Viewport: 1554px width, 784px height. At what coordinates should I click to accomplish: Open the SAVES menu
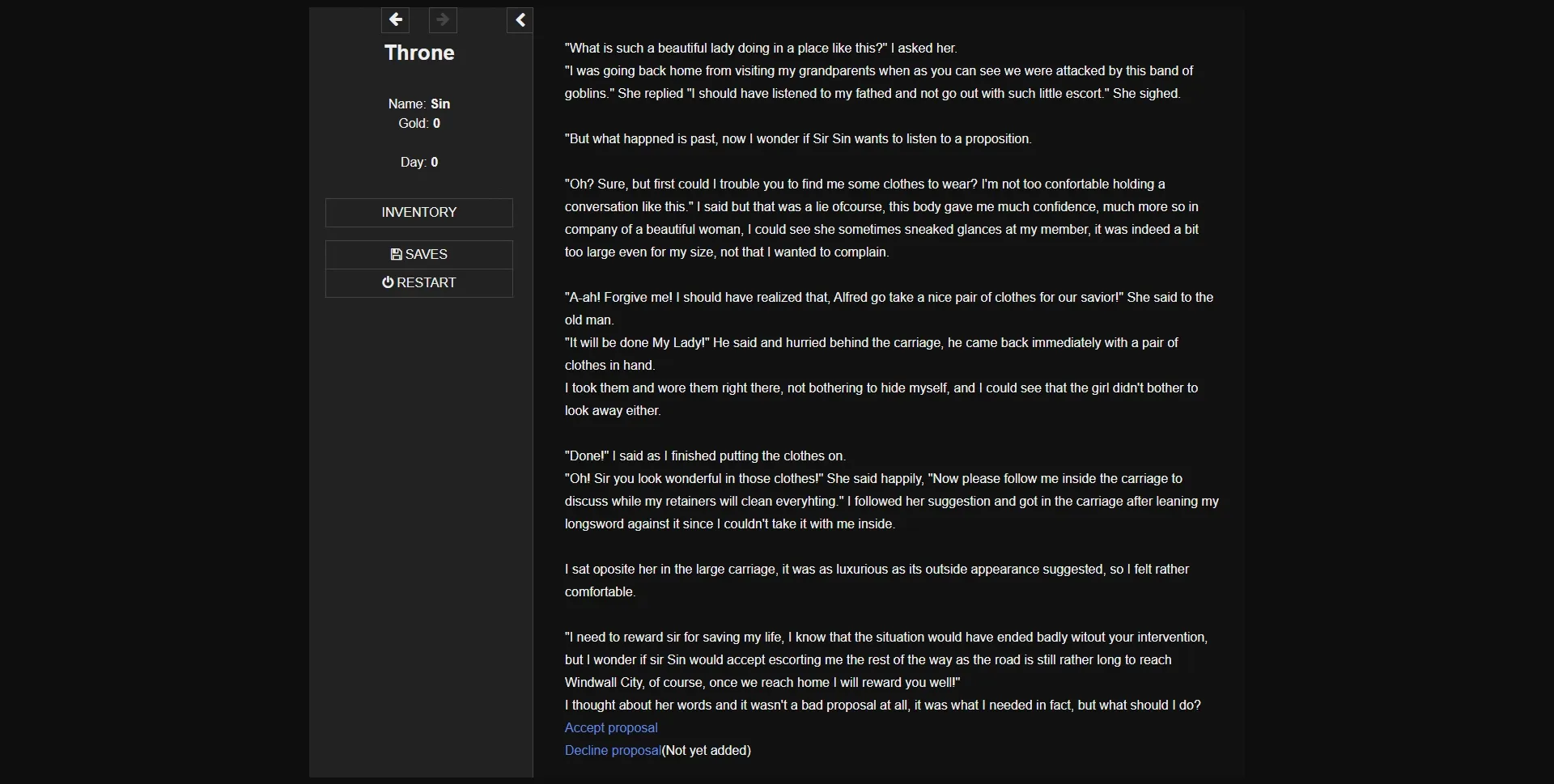(419, 254)
